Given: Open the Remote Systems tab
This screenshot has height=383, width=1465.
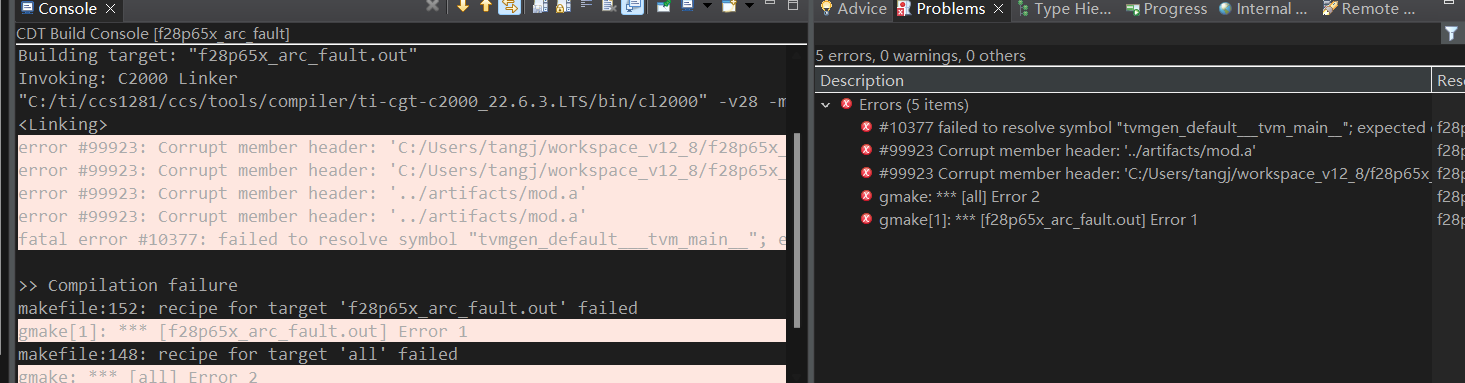Looking at the screenshot, I should [x=1369, y=9].
